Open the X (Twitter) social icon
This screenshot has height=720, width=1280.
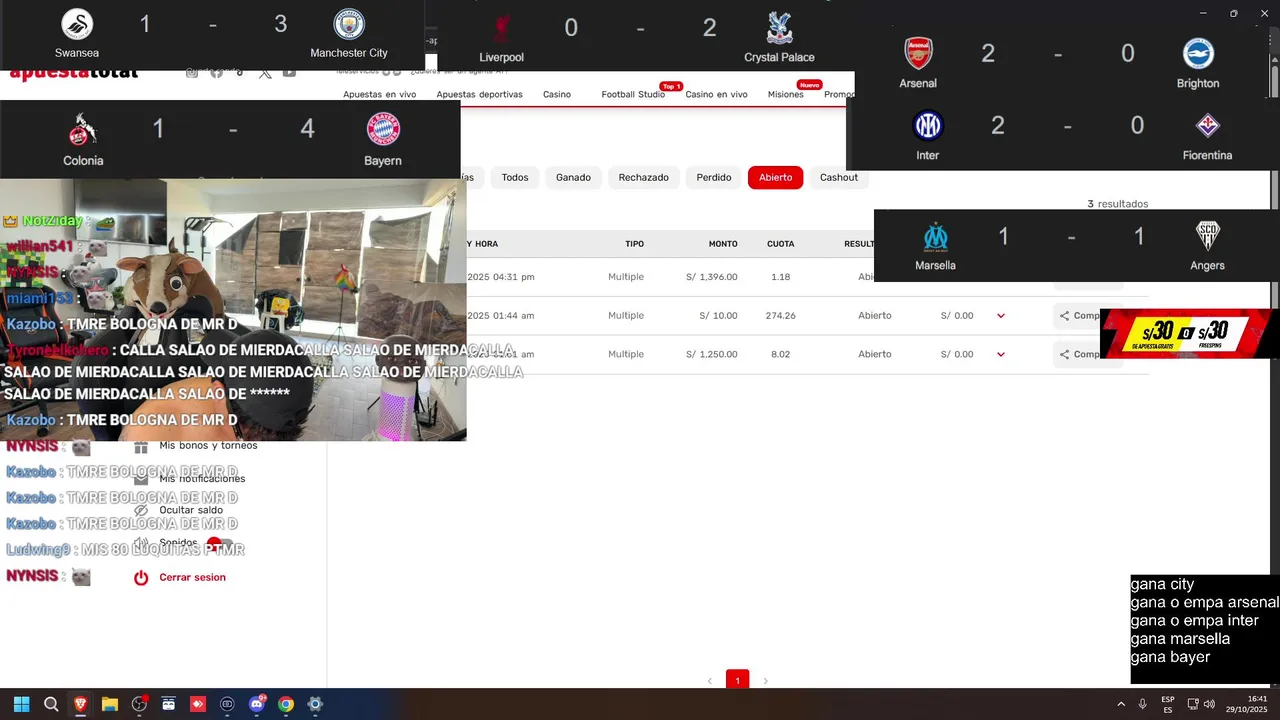265,72
